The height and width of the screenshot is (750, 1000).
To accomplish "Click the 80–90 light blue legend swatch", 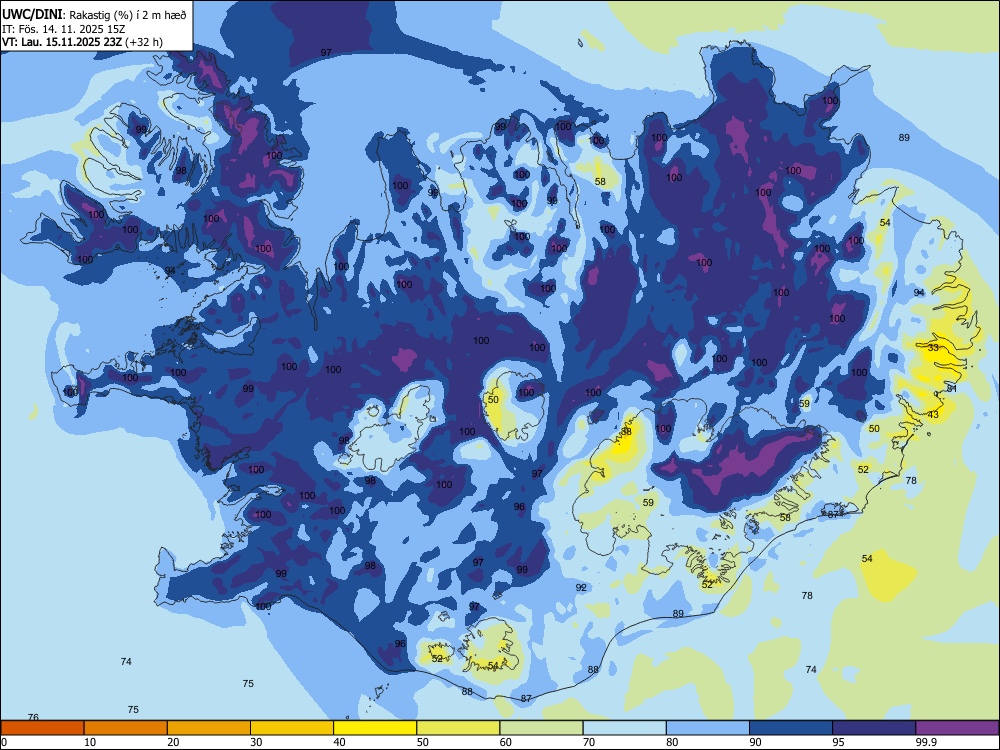I will point(708,728).
